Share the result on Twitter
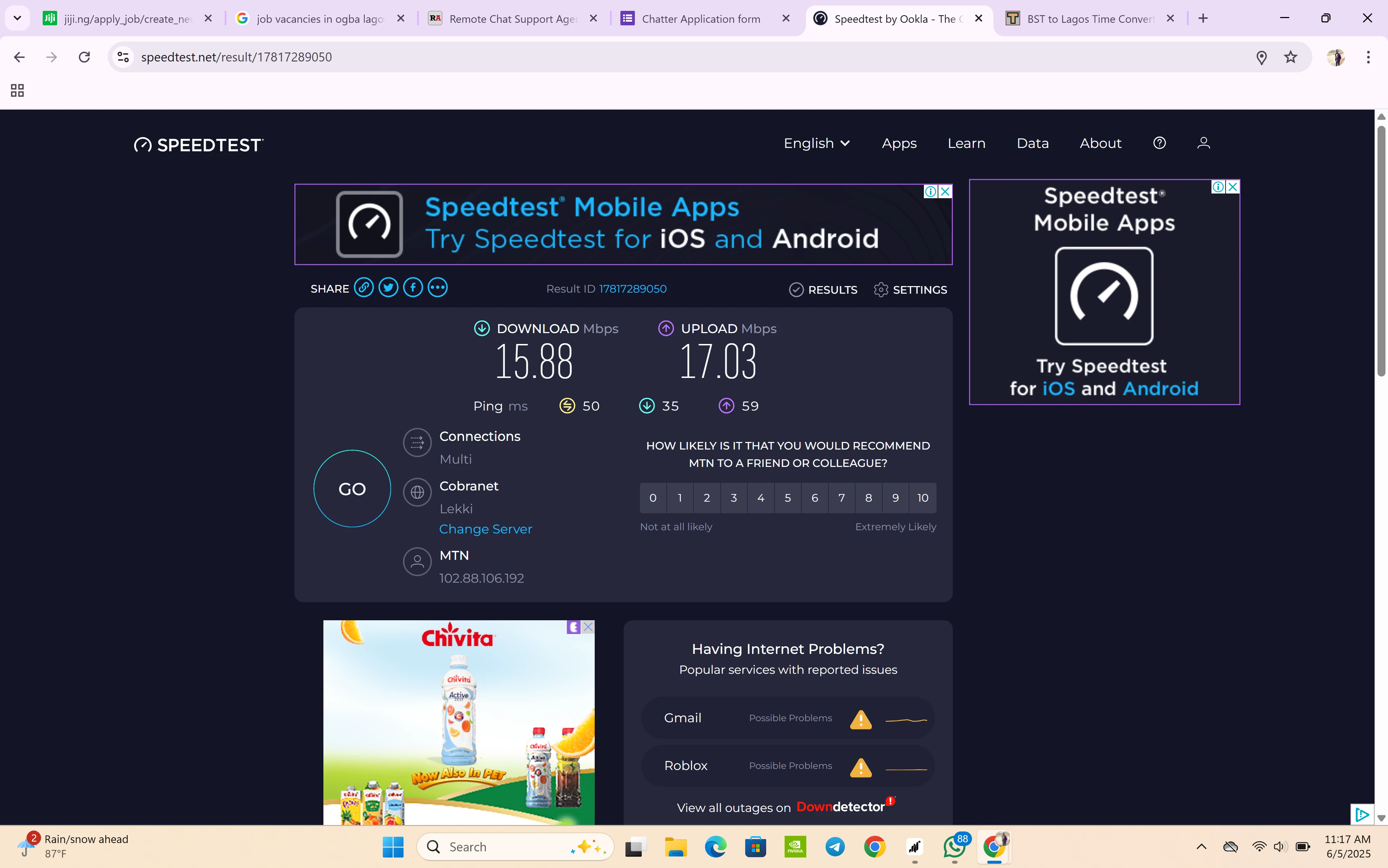Screen dimensions: 1388x868 click(388, 288)
